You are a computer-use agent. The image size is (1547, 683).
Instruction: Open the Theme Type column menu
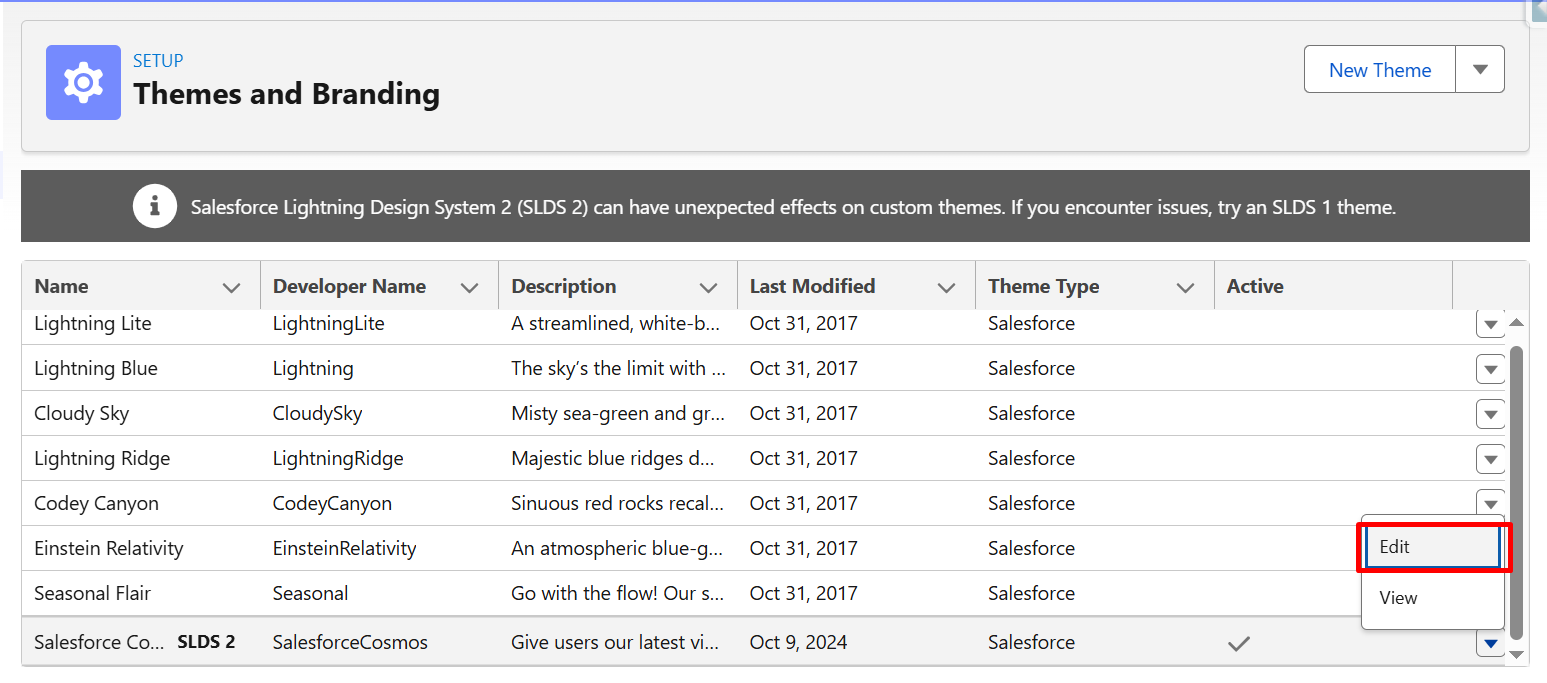1185,288
